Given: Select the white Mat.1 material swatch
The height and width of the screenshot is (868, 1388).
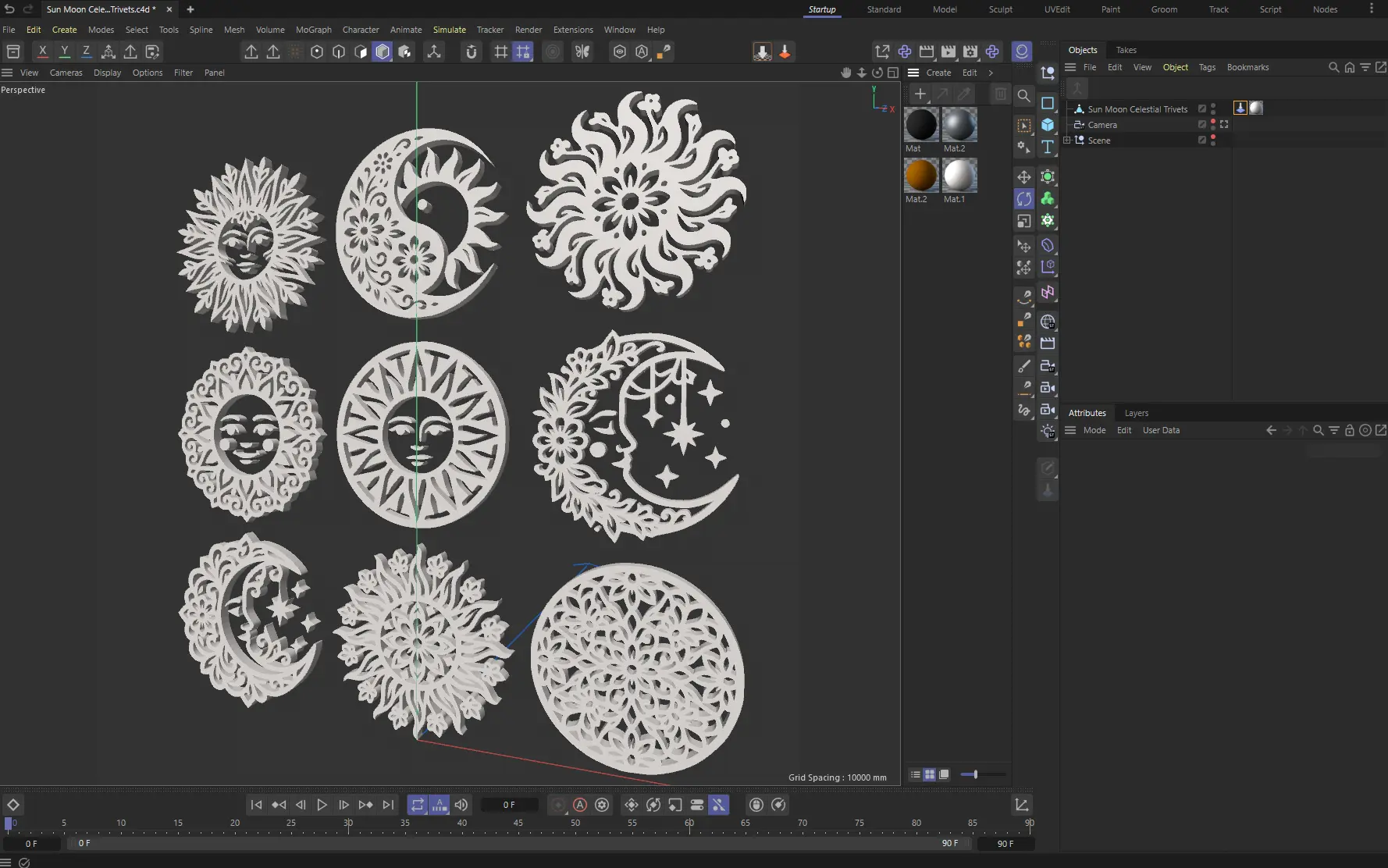Looking at the screenshot, I should tap(959, 176).
